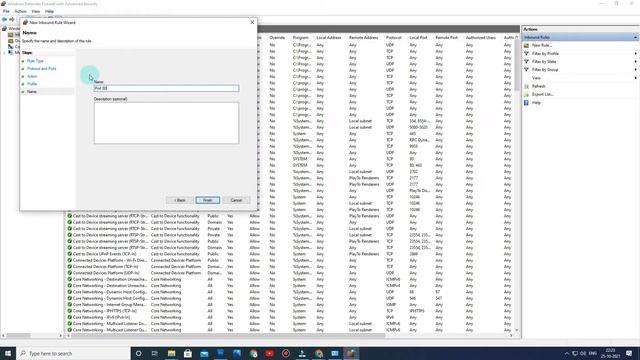This screenshot has height=360, width=640.
Task: Open the red YouTube-style taskbar icon
Action: point(269,353)
